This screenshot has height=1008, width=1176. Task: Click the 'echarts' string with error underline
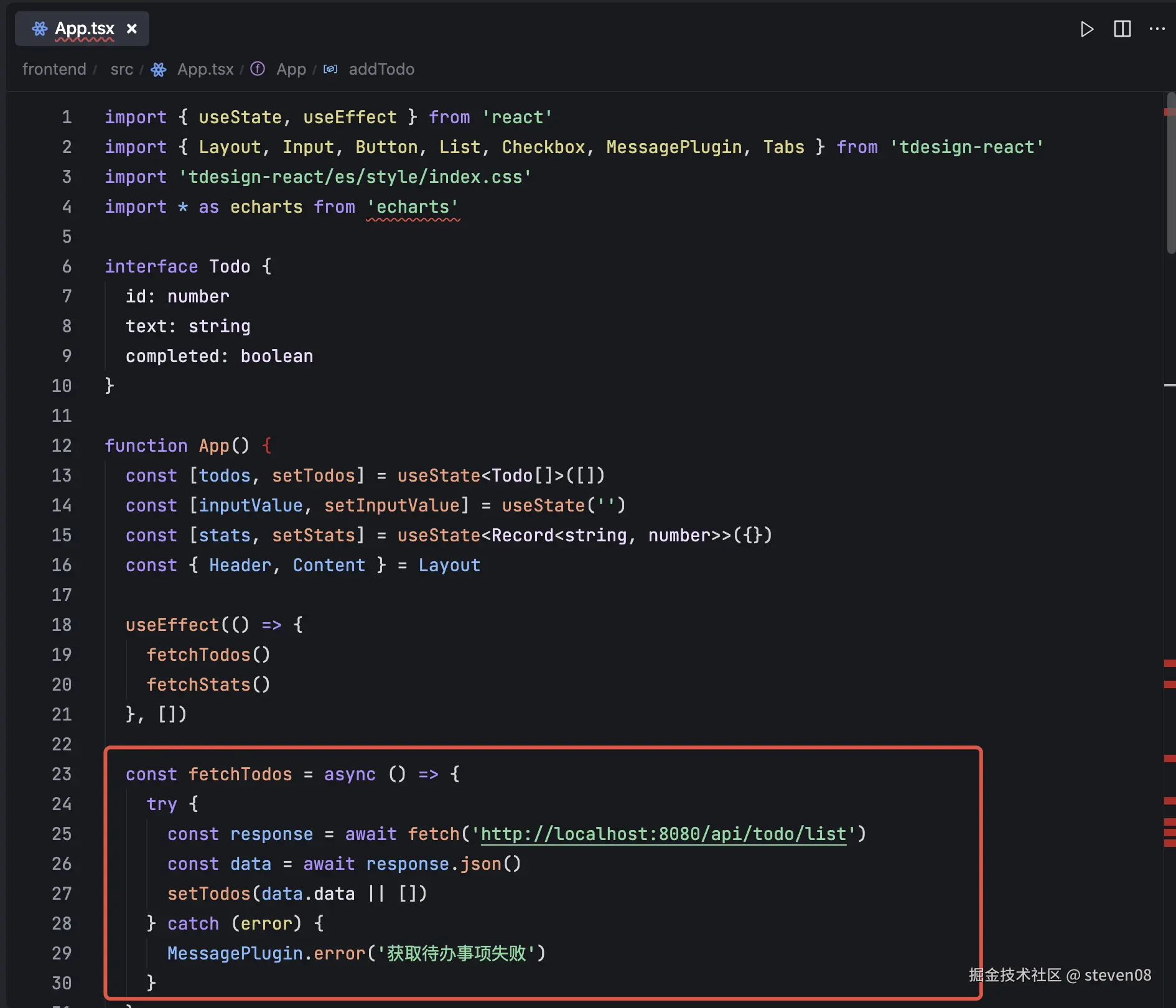point(413,207)
